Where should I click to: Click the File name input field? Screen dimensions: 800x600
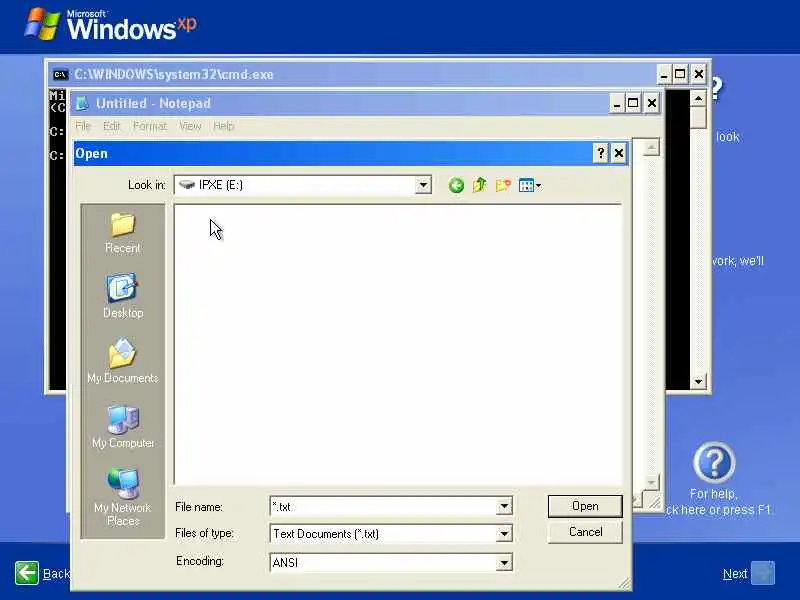coord(383,507)
